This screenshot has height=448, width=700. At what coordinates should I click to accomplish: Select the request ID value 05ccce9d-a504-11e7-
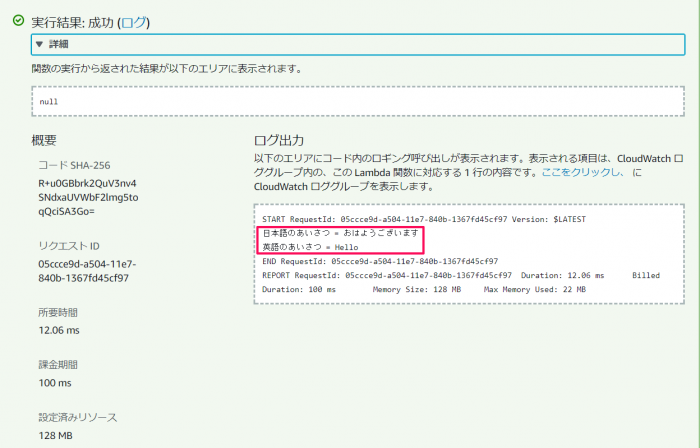click(x=87, y=271)
